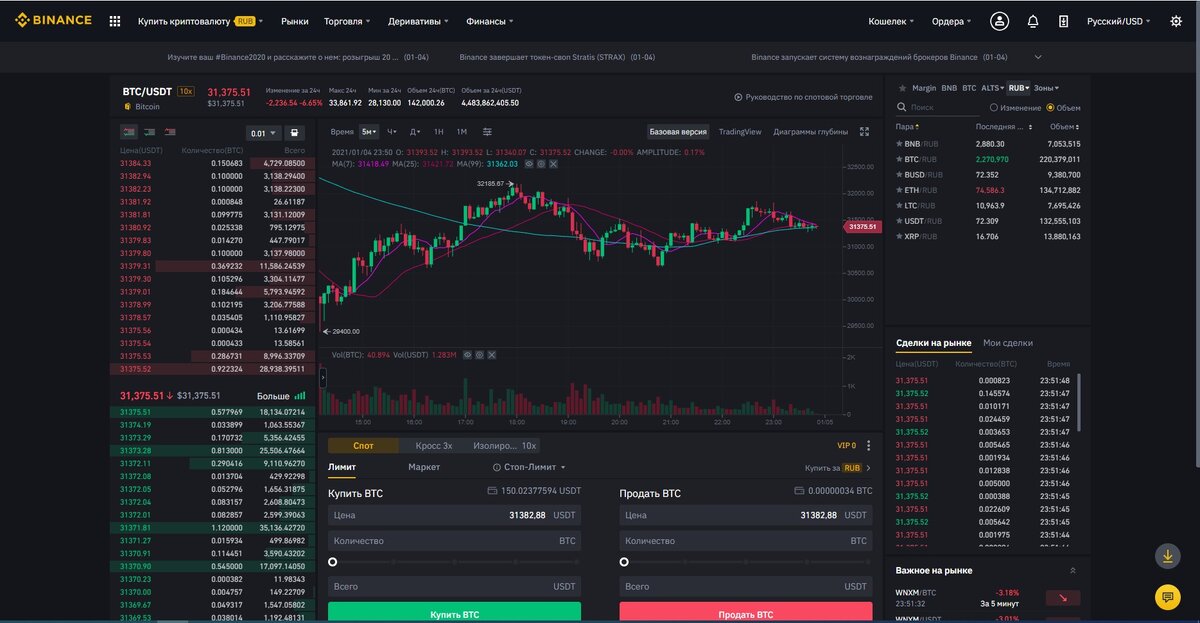Open the ALTS market dropdown
The width and height of the screenshot is (1200, 623).
(993, 88)
